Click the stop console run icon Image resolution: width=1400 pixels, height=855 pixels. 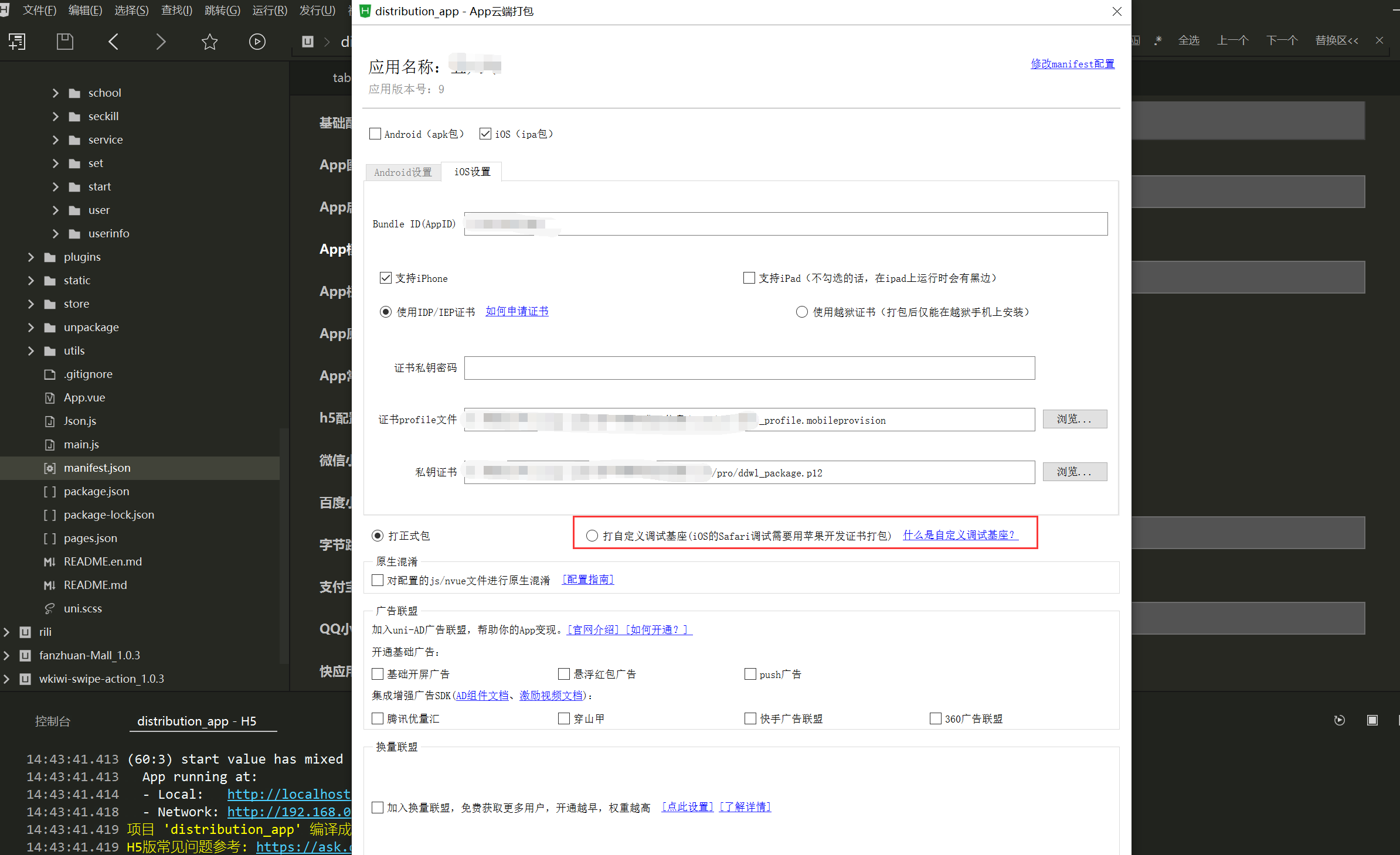click(x=1372, y=720)
